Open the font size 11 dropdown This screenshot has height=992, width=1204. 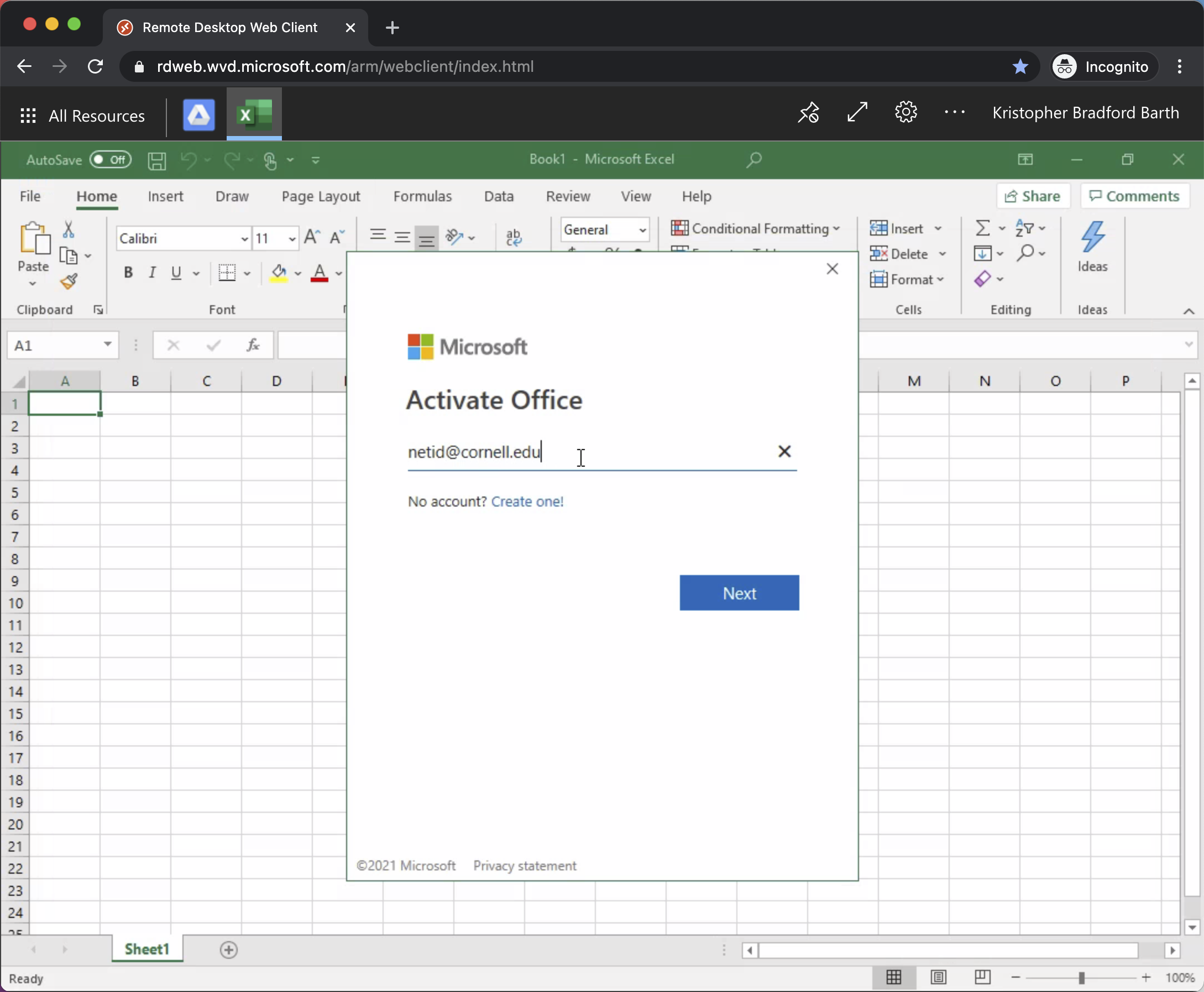coord(292,239)
